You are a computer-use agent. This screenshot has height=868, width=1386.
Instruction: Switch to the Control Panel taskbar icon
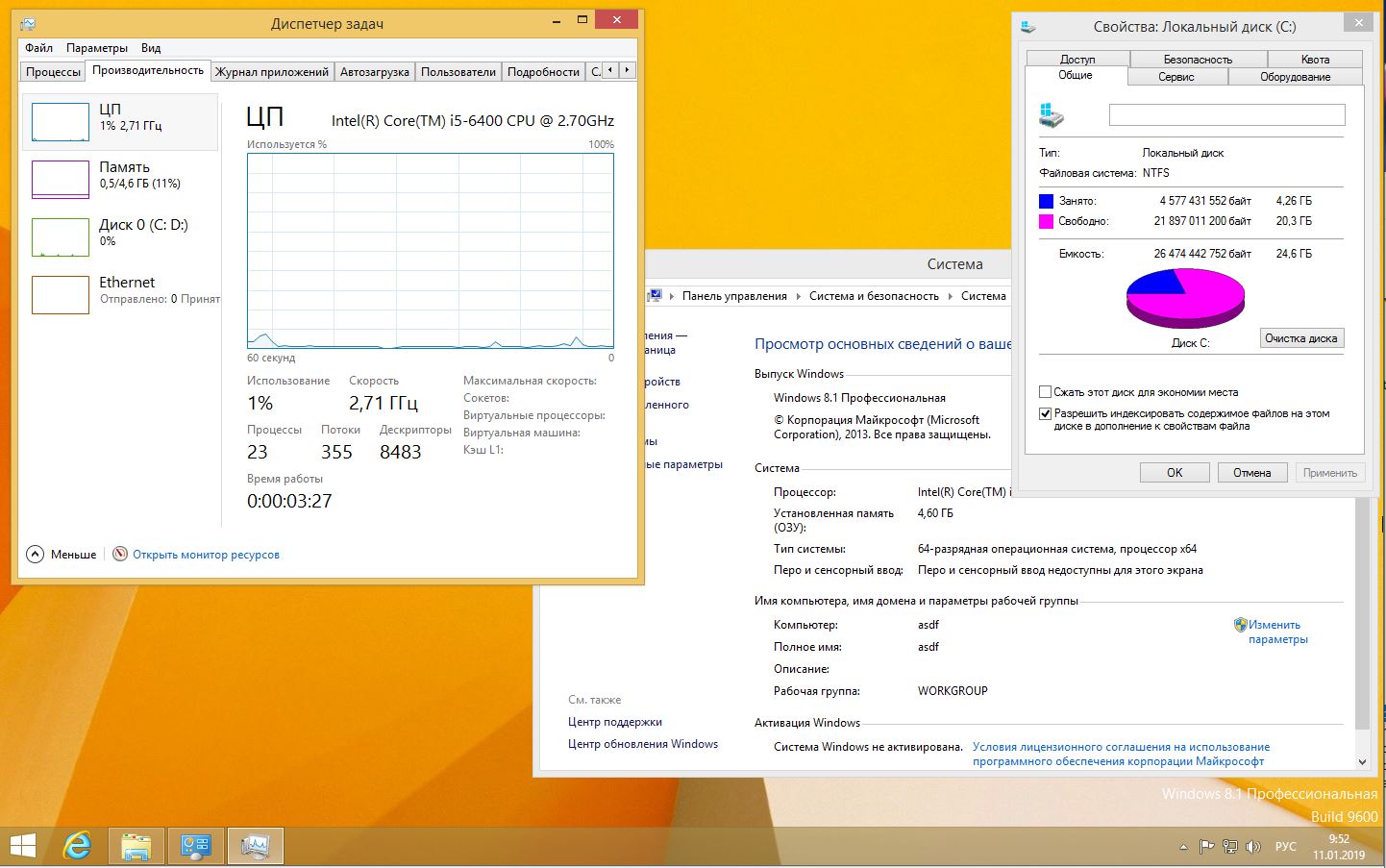point(196,846)
